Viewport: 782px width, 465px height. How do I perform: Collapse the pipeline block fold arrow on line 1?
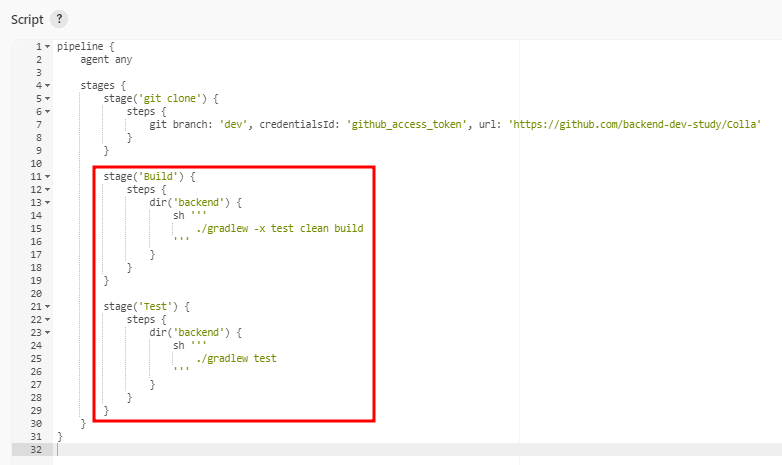47,46
